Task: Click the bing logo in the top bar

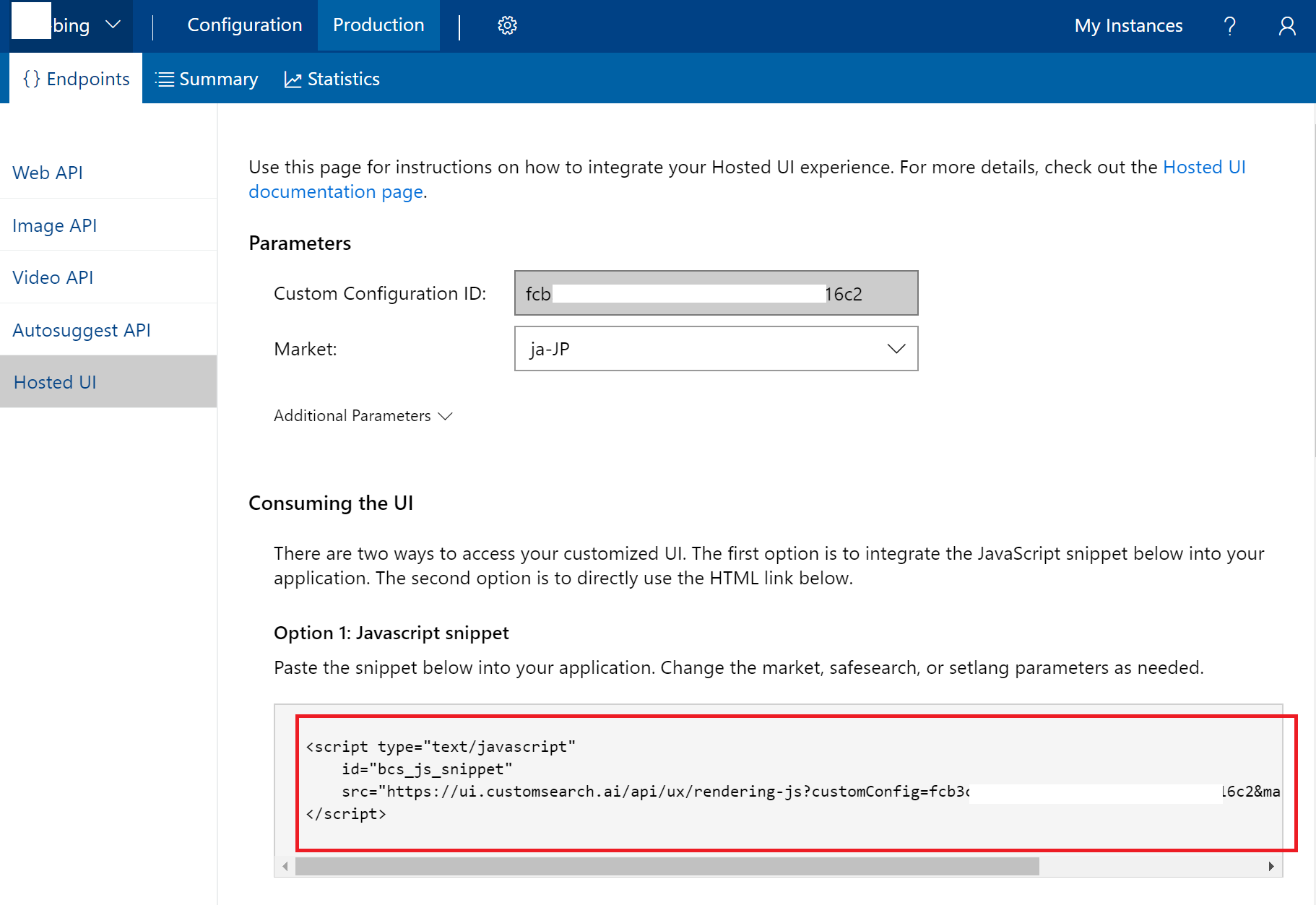Action: pos(71,24)
